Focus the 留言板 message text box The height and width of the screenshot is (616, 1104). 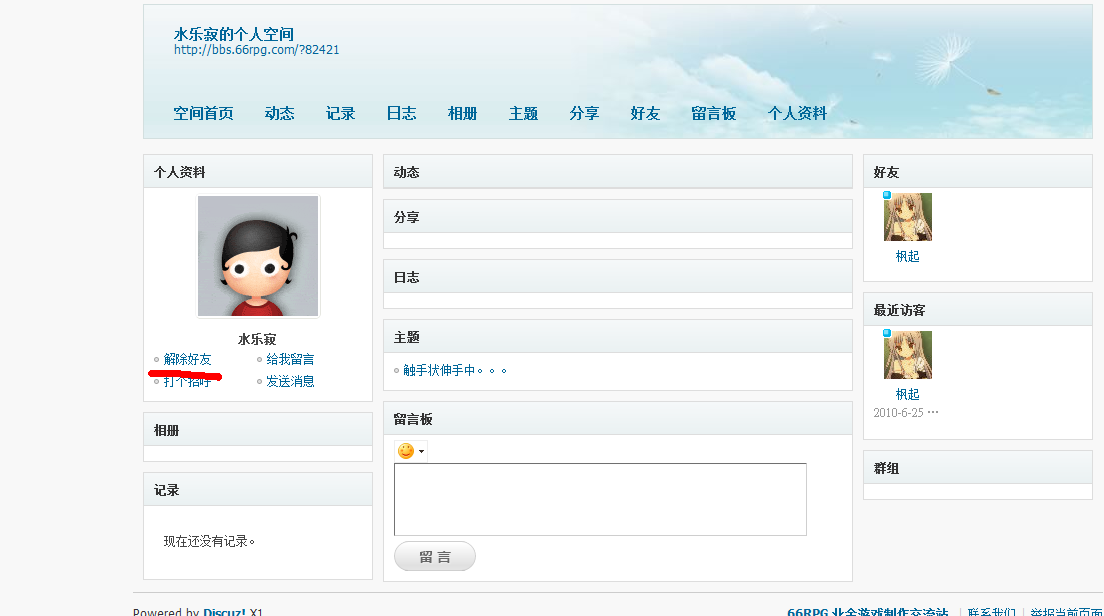coord(600,499)
